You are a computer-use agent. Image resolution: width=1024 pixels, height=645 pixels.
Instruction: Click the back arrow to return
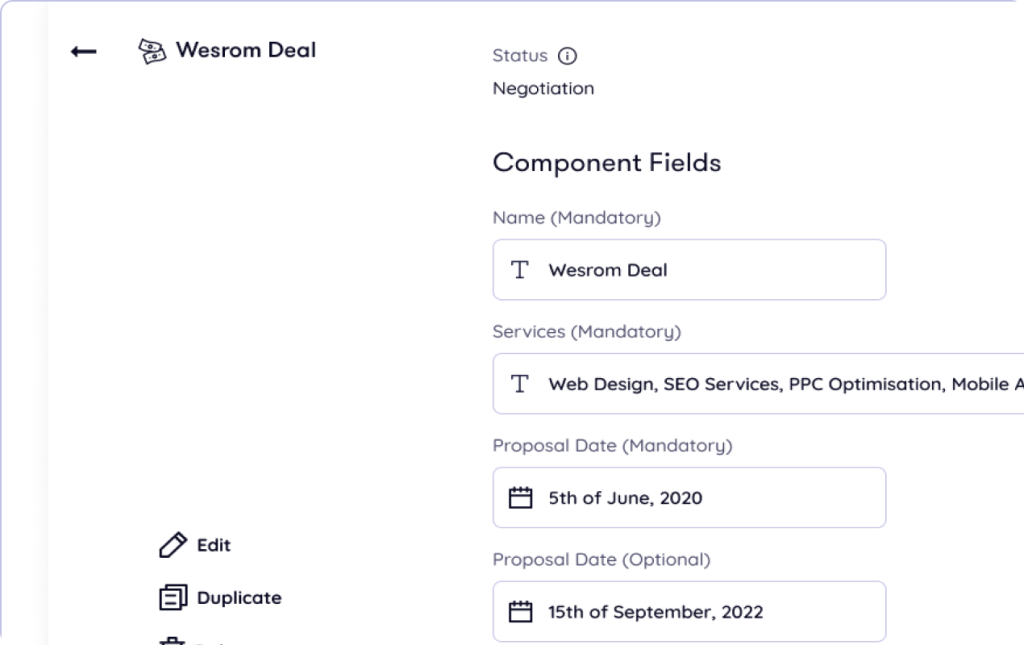click(84, 51)
